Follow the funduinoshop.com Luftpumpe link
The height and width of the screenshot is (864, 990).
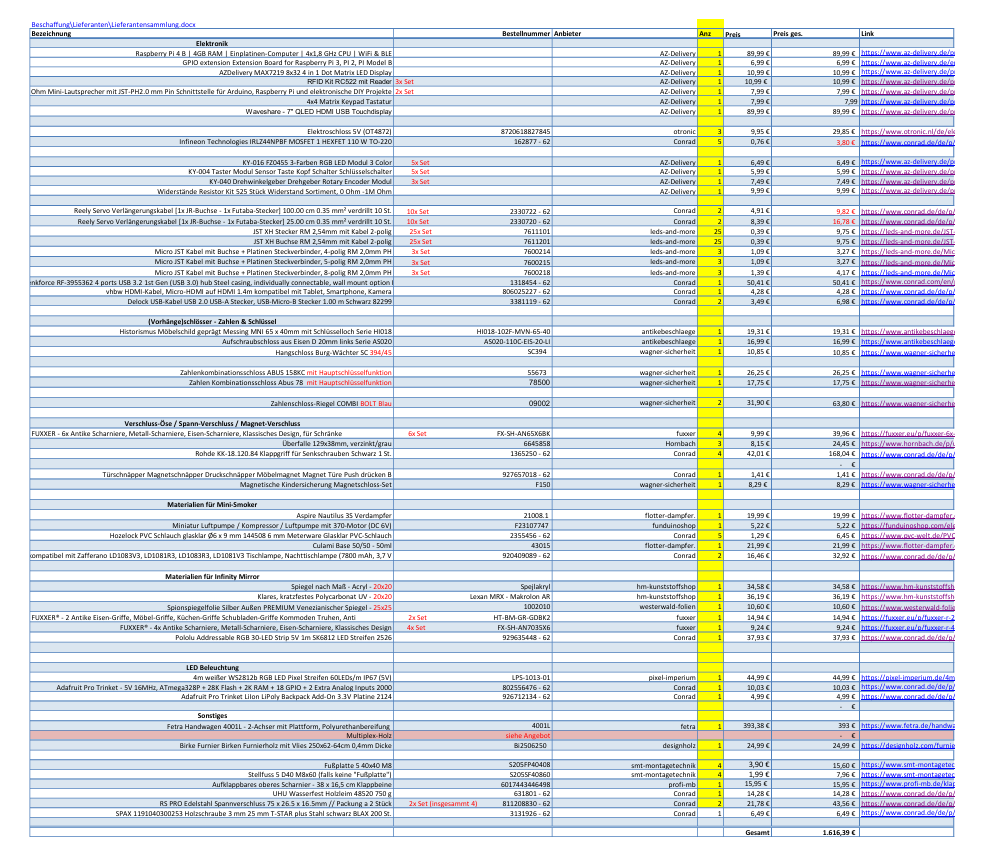point(907,525)
